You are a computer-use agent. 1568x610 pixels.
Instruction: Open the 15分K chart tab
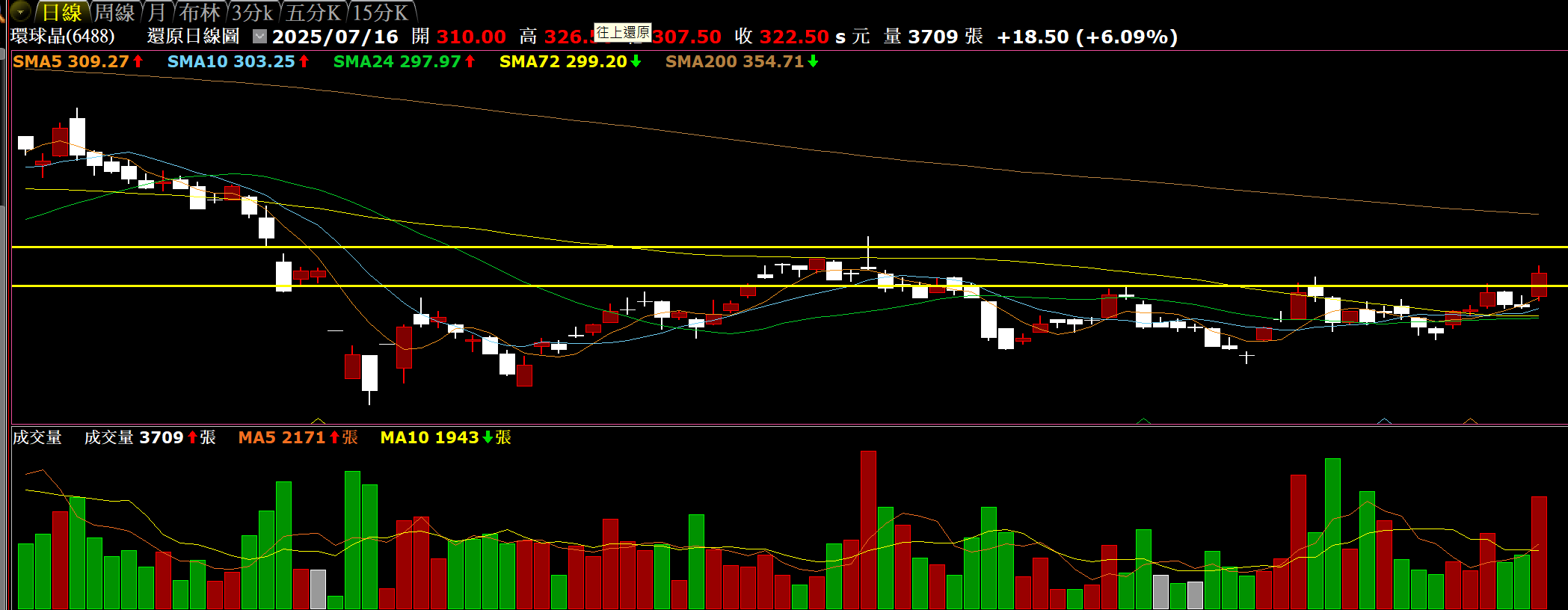coord(380,13)
